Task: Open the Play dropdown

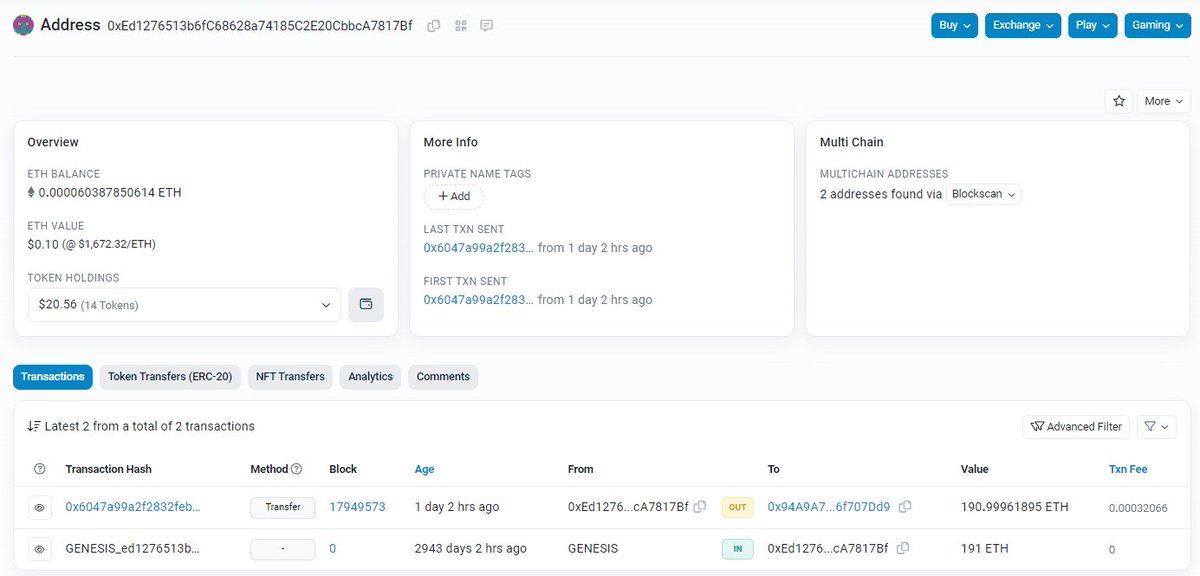Action: tap(1093, 25)
